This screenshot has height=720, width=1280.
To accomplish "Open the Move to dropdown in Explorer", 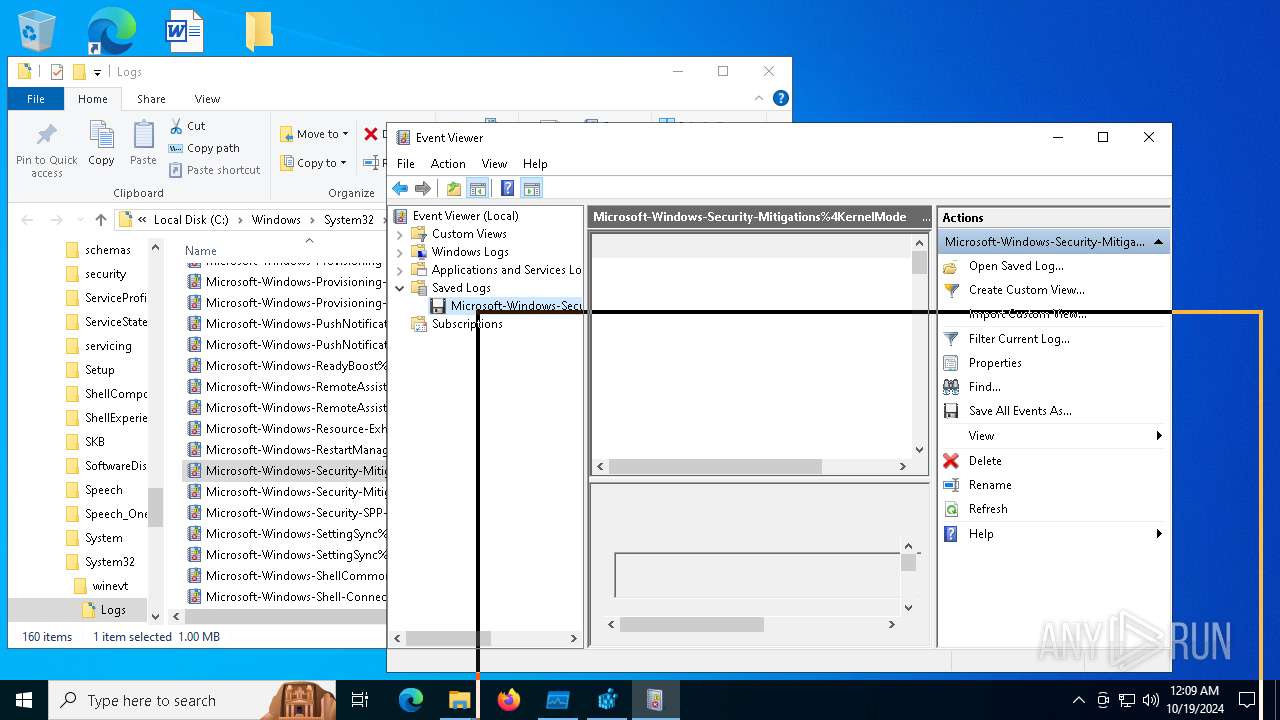I will coord(315,134).
